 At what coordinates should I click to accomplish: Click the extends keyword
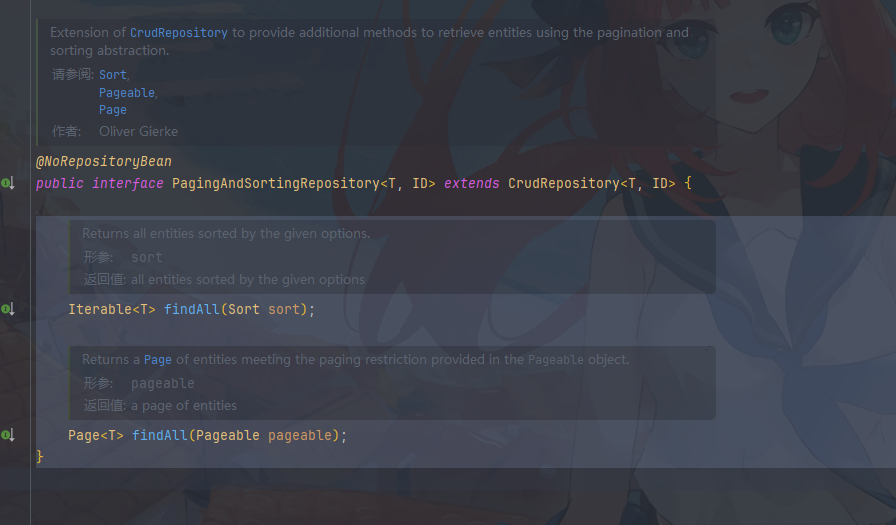point(471,184)
